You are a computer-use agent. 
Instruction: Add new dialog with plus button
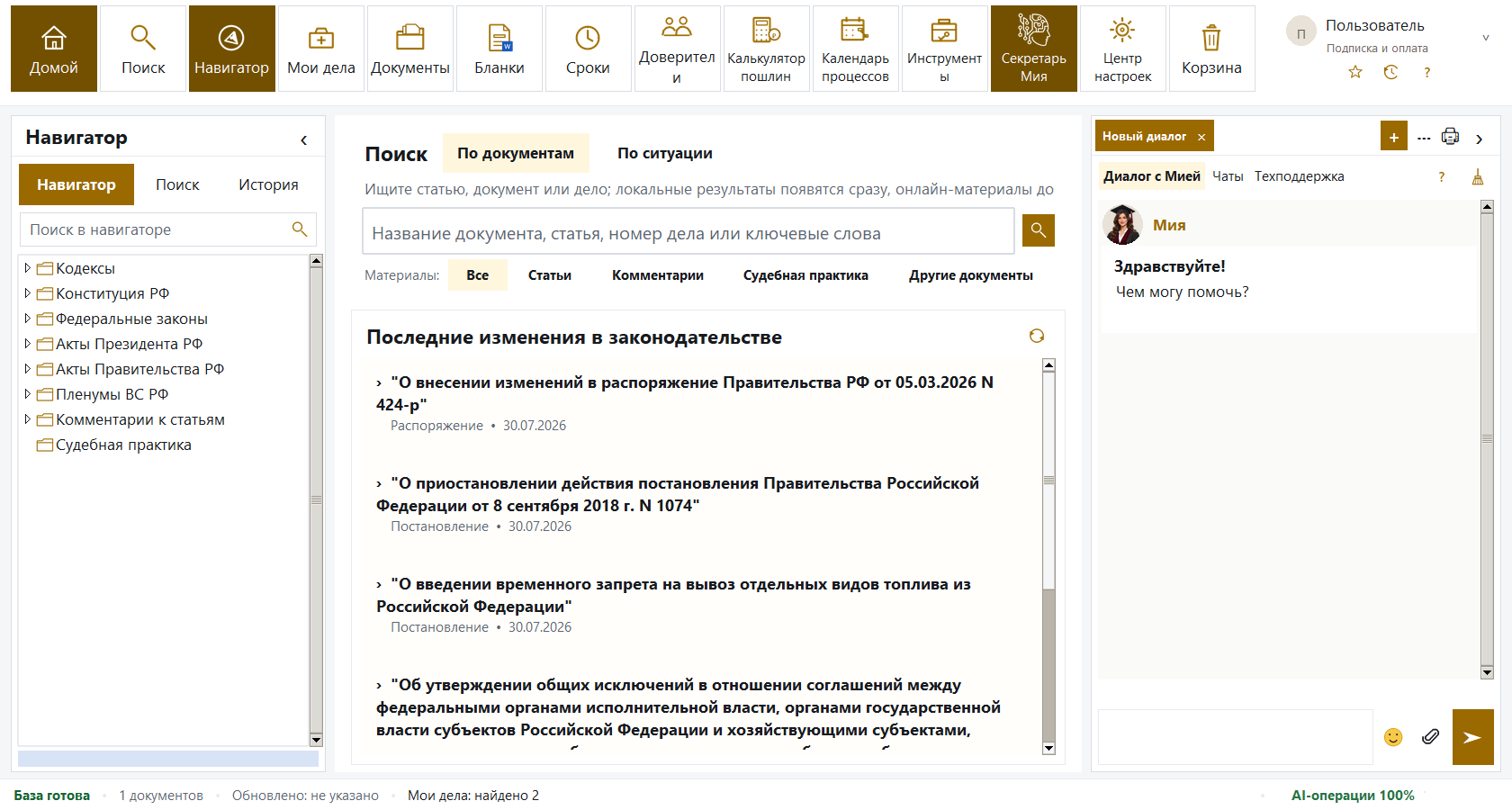tap(1394, 137)
